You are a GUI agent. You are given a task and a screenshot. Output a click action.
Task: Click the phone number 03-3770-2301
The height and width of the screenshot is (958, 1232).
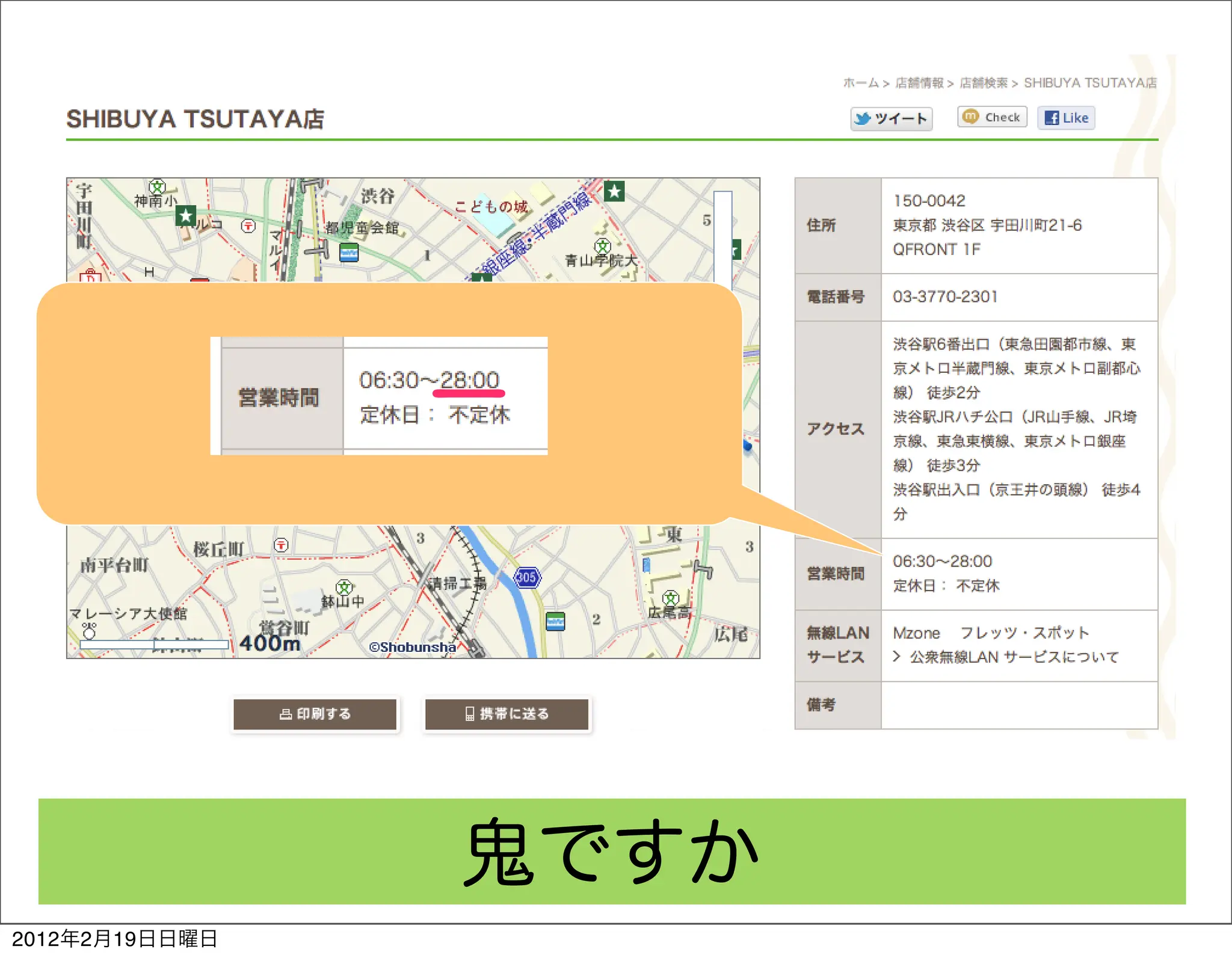[945, 296]
